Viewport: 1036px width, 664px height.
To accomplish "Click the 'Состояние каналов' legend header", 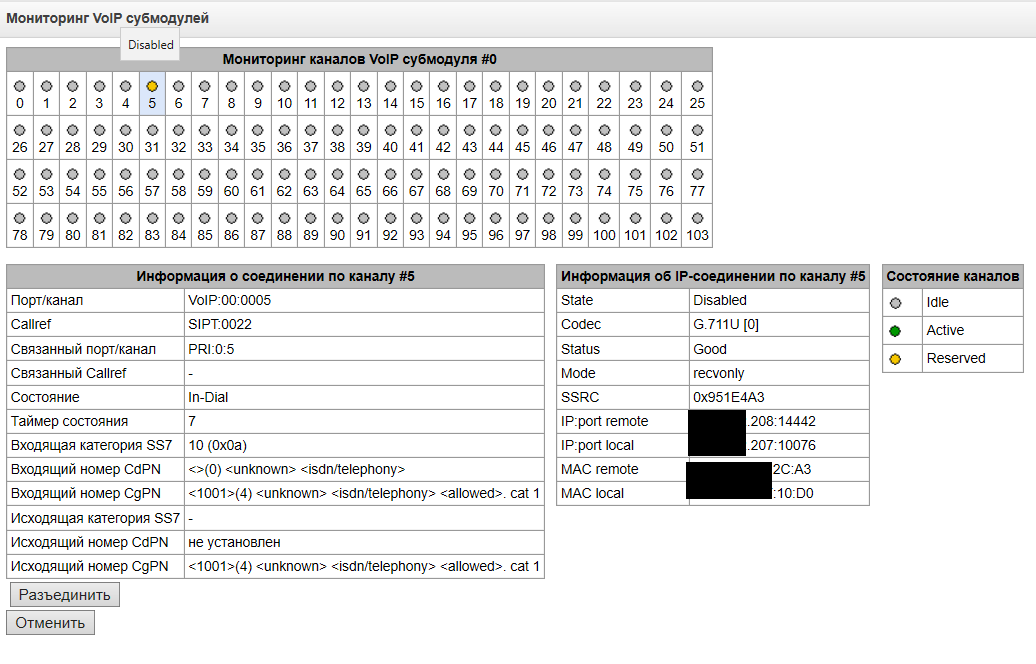I will click(x=953, y=276).
